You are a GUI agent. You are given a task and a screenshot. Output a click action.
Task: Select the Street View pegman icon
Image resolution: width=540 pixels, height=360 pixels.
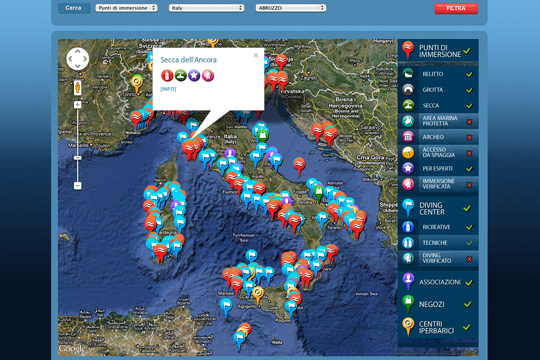pos(77,88)
